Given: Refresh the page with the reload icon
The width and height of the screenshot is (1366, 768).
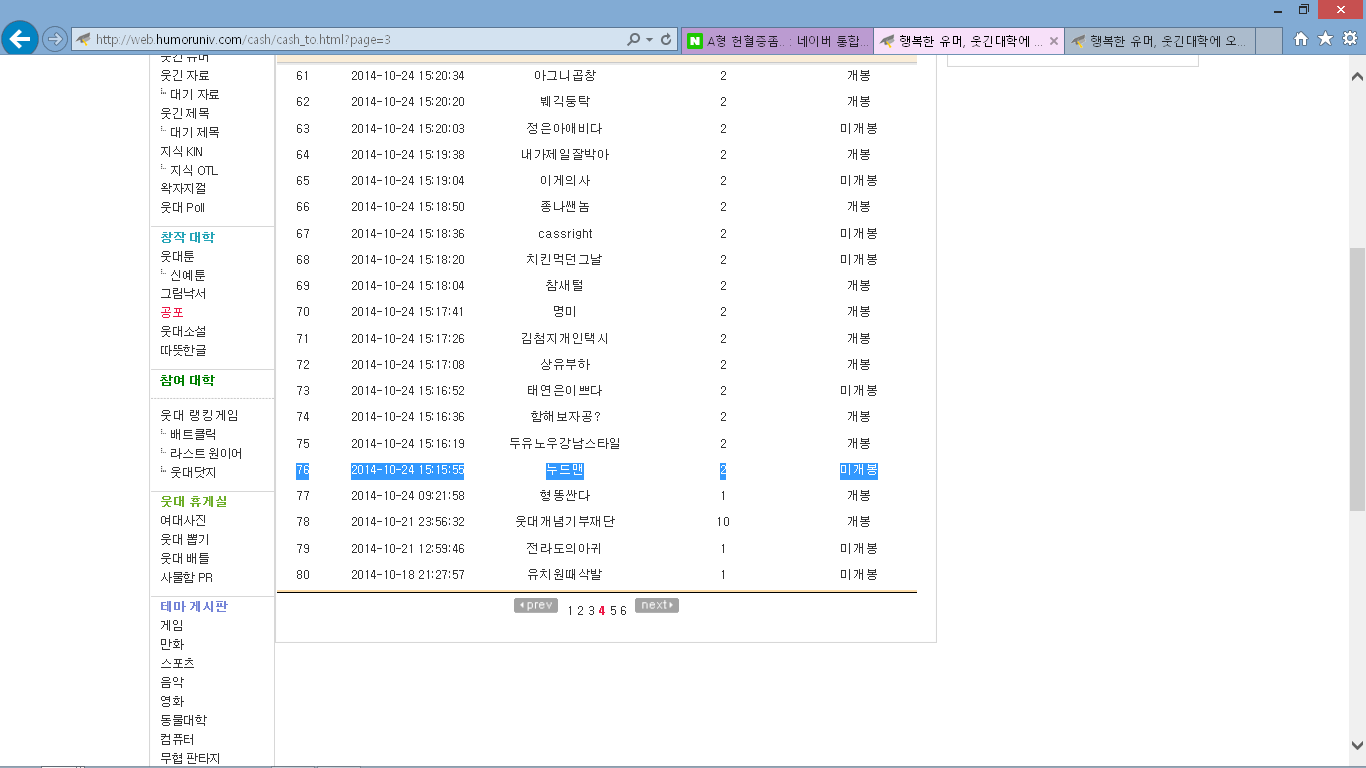Looking at the screenshot, I should click(666, 40).
